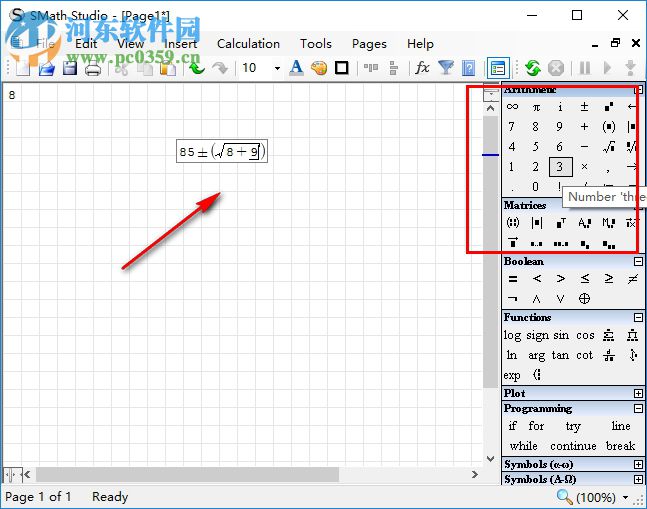Viewport: 647px width, 509px height.
Task: Expand the Plot panel
Action: pos(638,394)
